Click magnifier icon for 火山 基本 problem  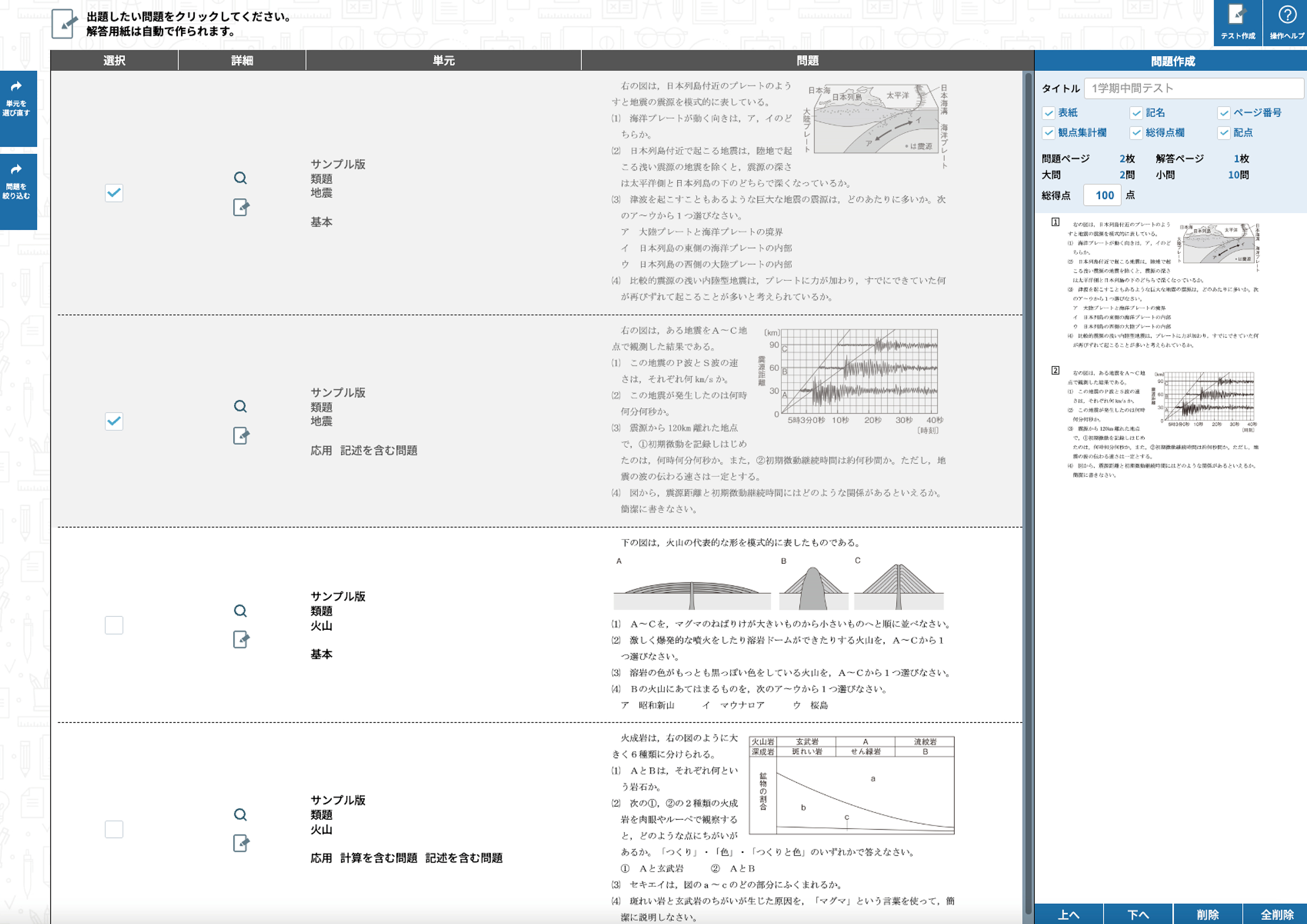click(x=240, y=611)
